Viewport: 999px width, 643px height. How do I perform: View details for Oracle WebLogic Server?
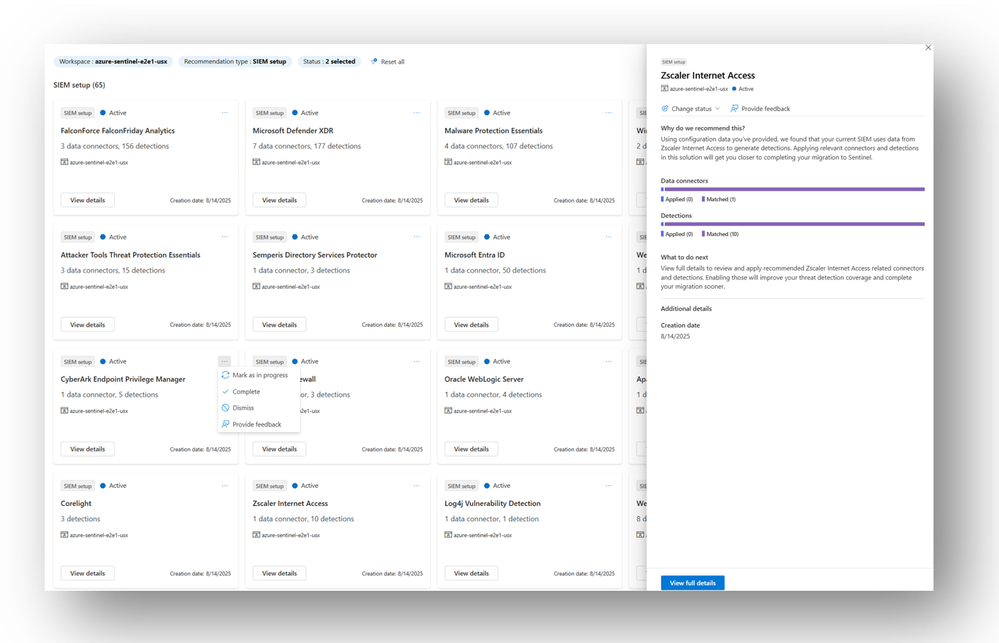point(471,449)
